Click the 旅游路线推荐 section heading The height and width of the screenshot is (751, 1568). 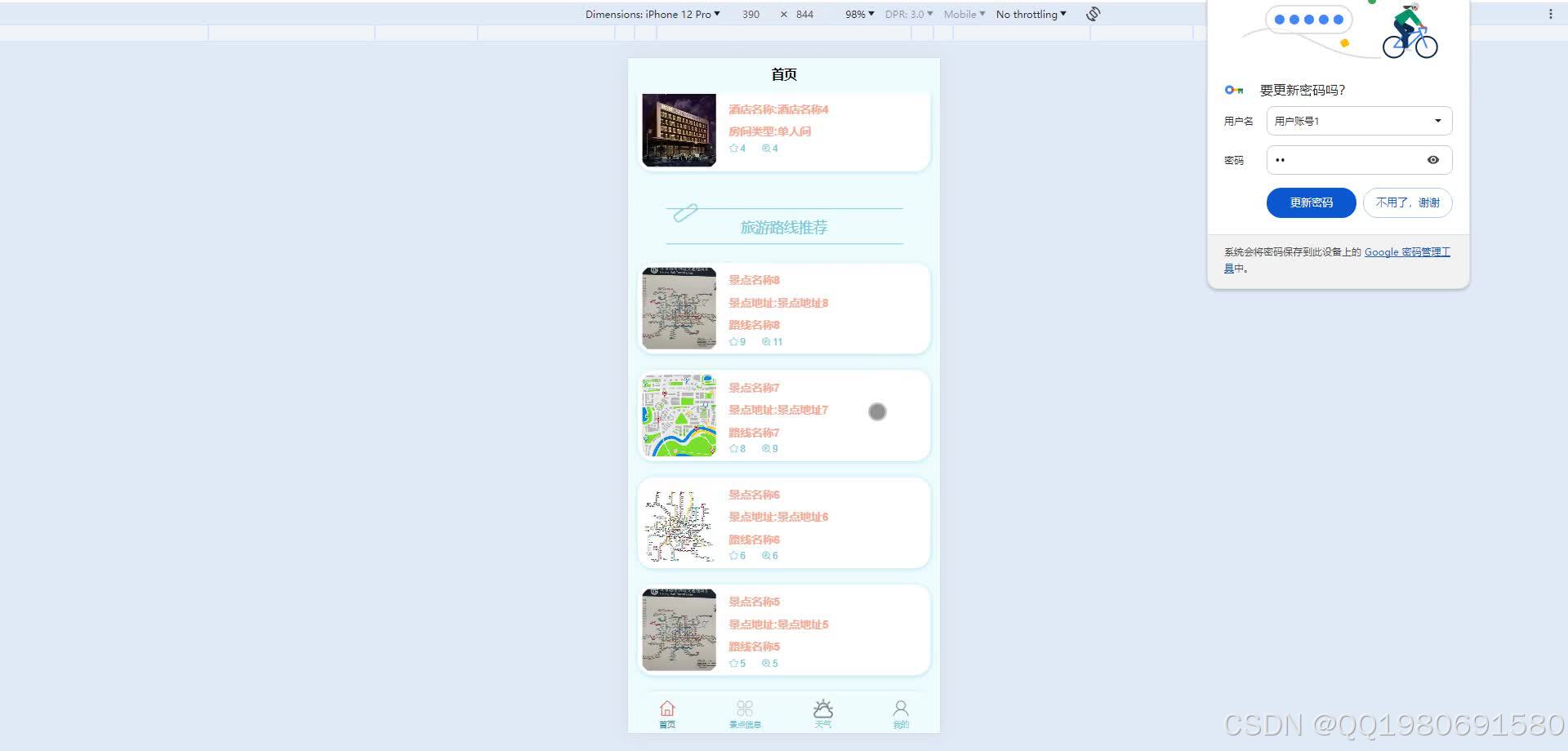click(x=784, y=227)
